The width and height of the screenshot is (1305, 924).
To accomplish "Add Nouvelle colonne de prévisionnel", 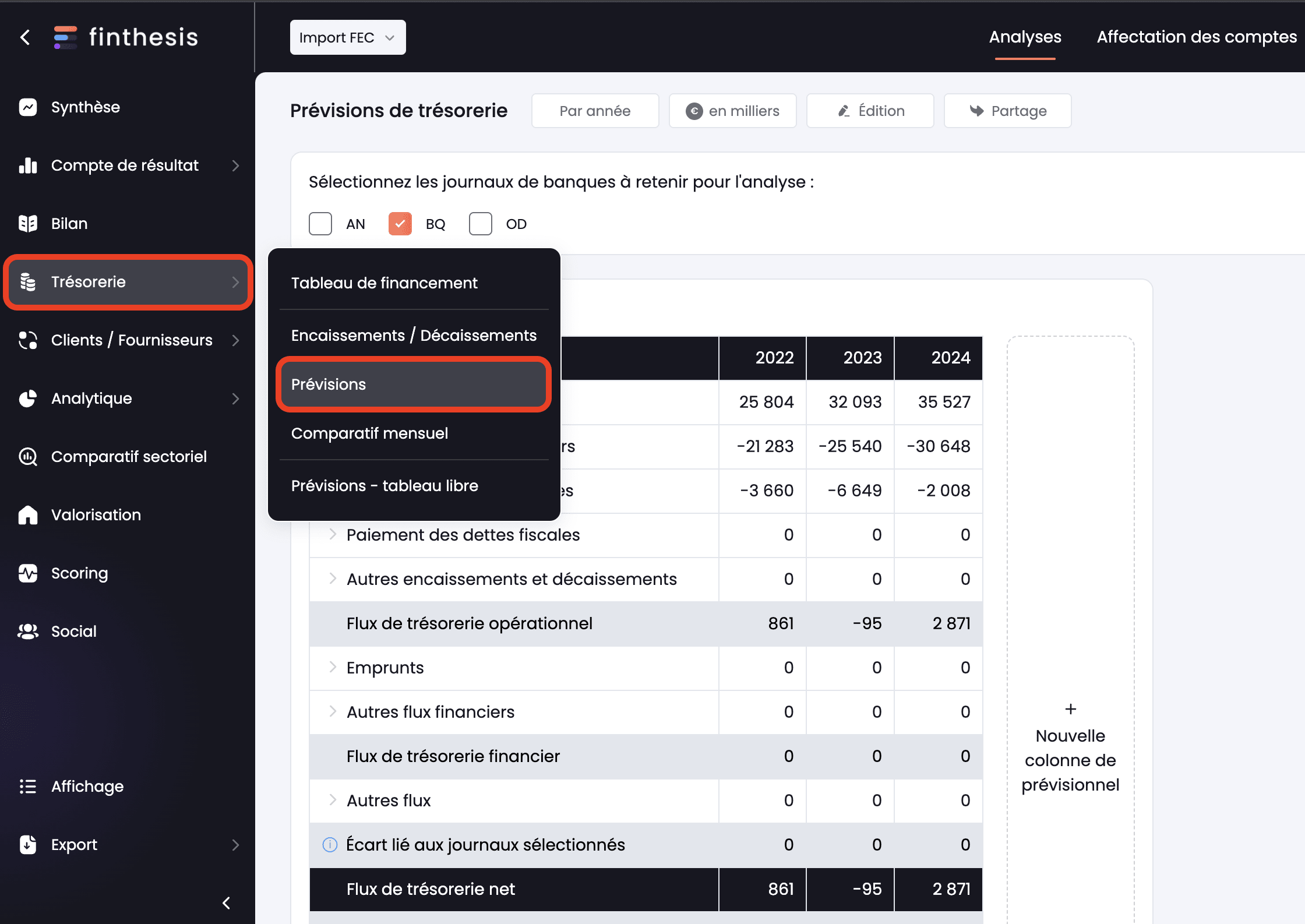I will click(1071, 749).
